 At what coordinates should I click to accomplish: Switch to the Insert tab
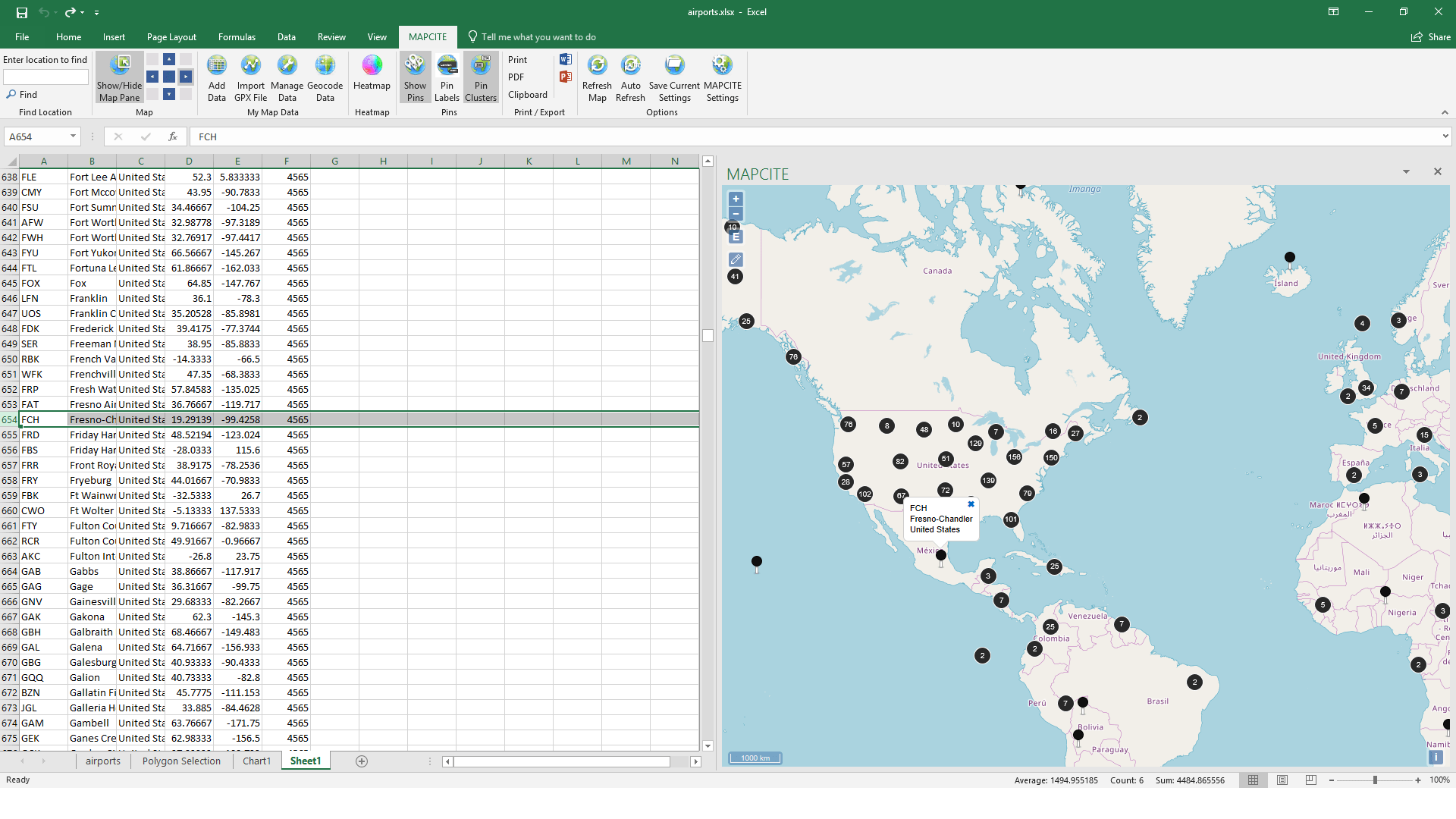[x=114, y=37]
